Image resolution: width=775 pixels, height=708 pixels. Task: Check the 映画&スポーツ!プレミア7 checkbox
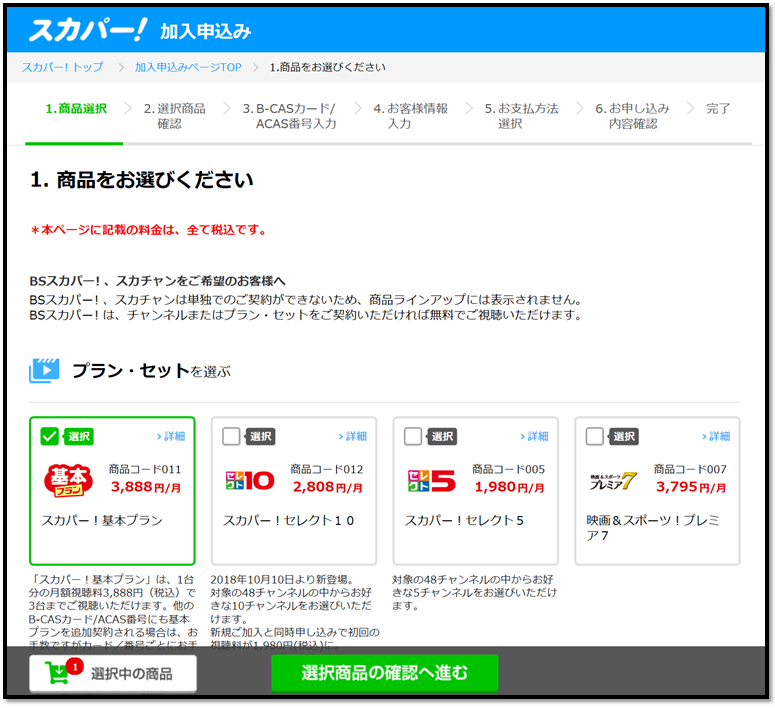point(595,437)
